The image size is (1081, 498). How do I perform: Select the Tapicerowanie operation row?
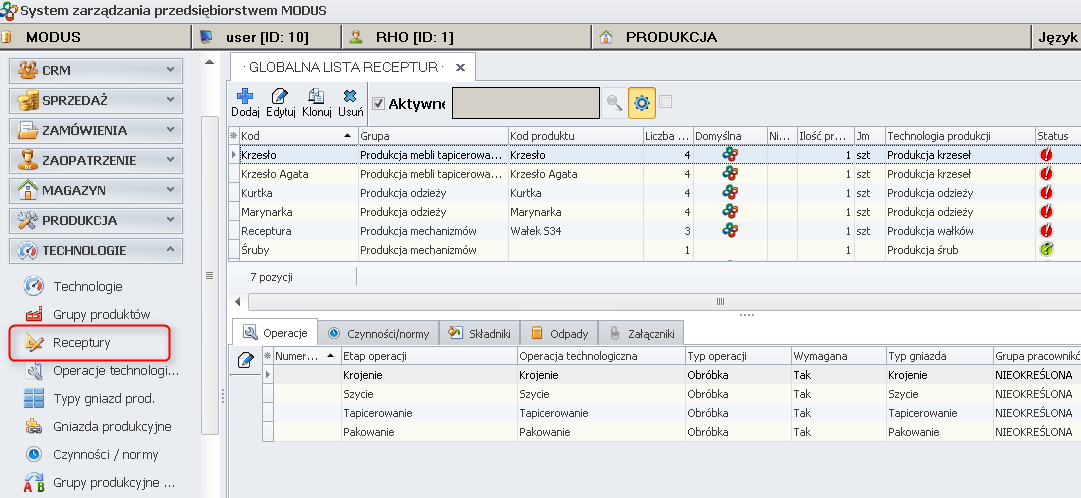(671, 412)
